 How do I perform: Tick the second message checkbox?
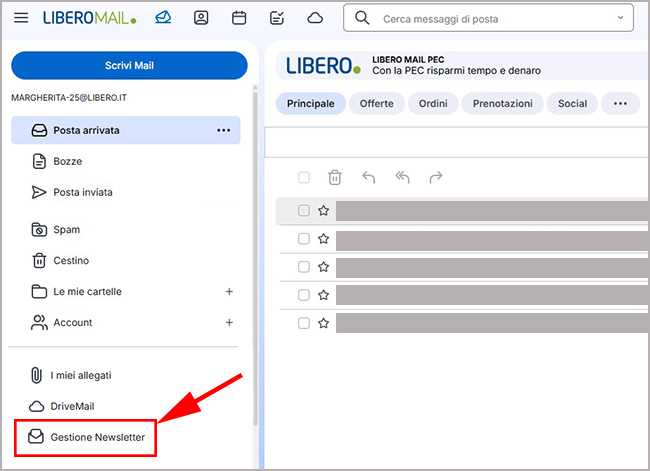tap(304, 239)
